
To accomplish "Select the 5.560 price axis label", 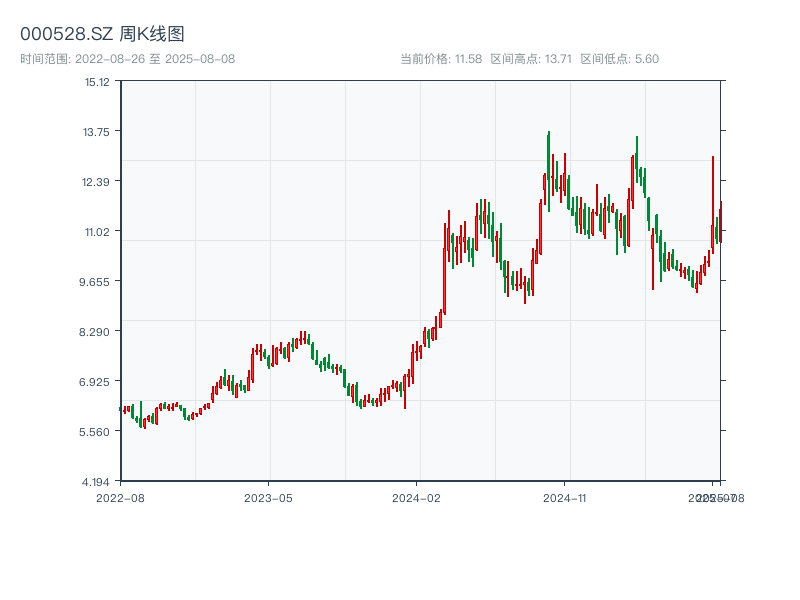I will (97, 432).
